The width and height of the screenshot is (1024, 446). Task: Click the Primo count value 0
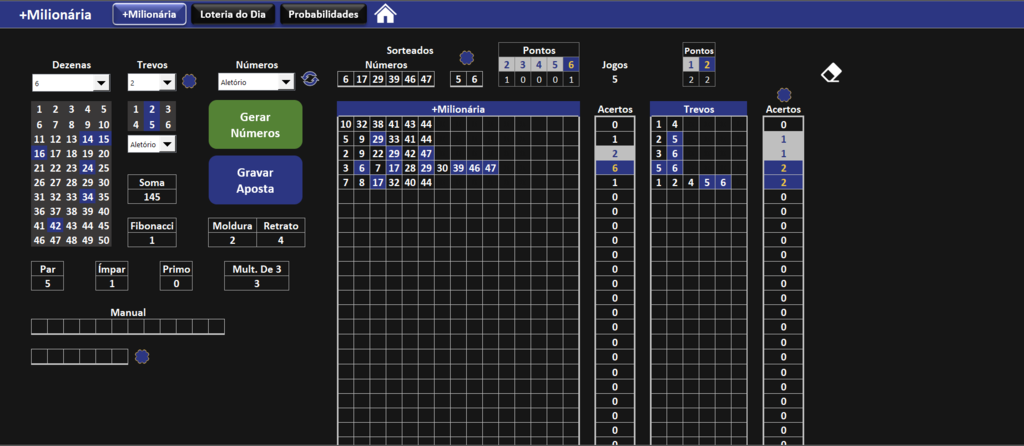[x=176, y=283]
